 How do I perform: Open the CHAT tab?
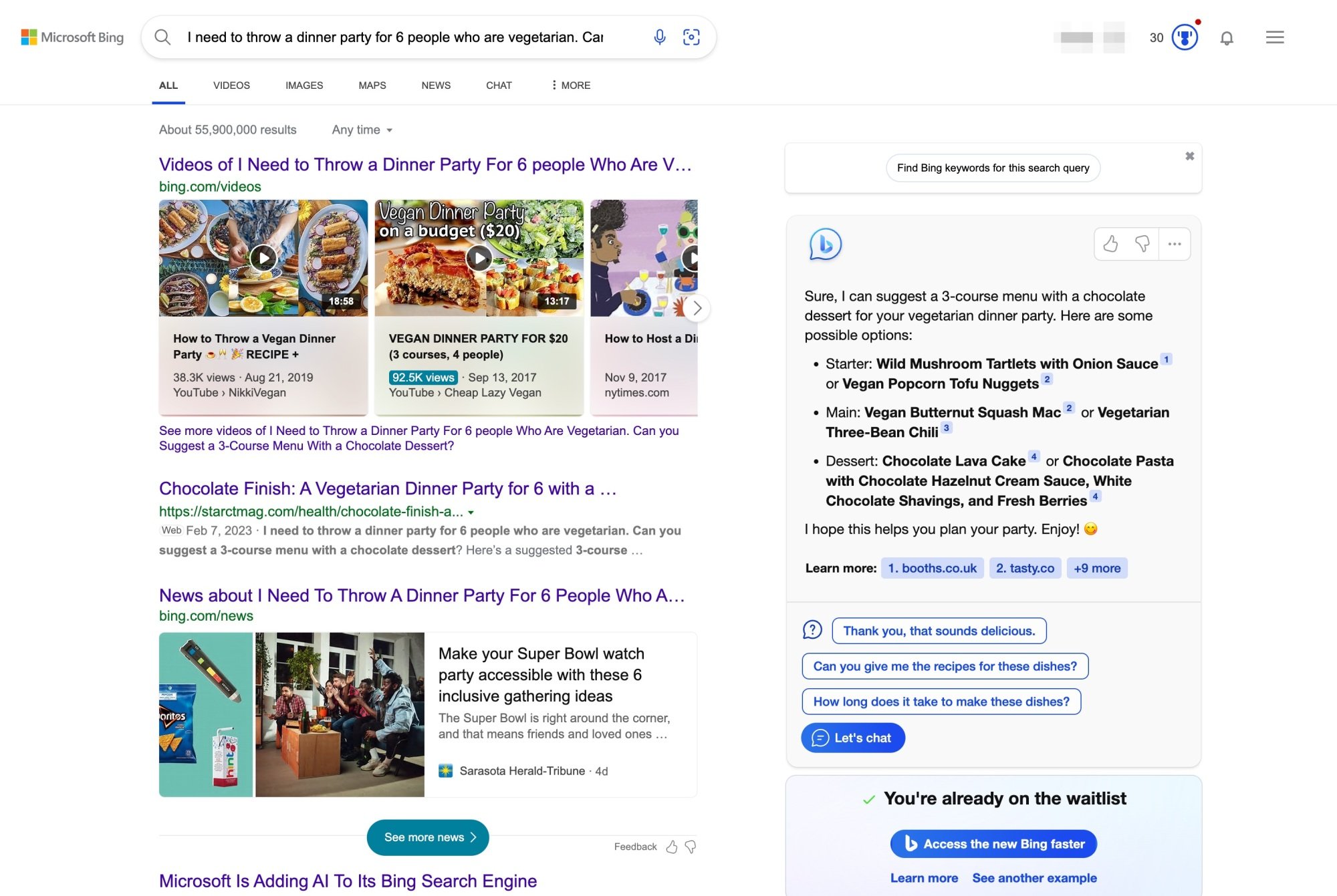499,86
